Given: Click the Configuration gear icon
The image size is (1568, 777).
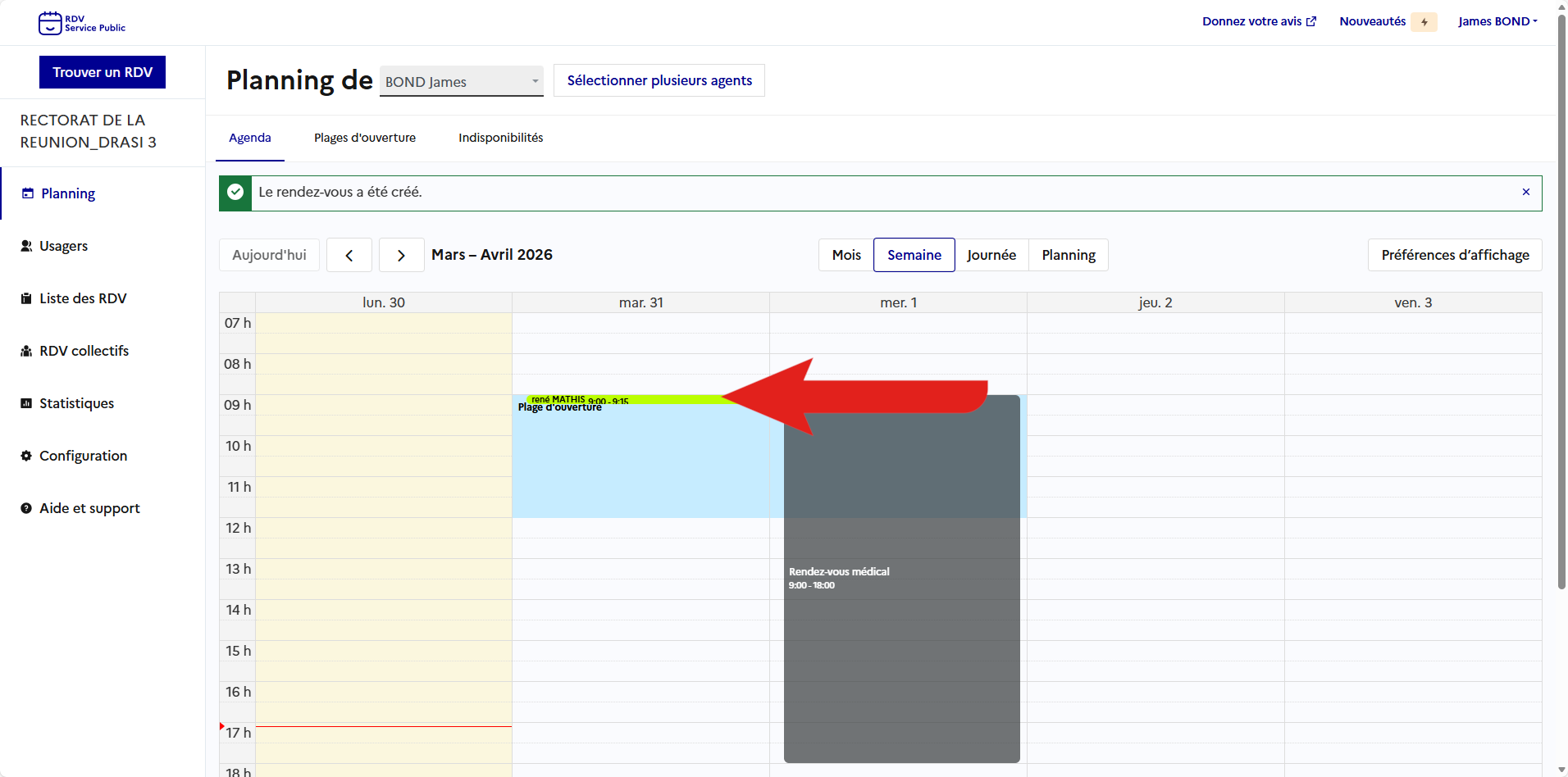Looking at the screenshot, I should tap(26, 456).
